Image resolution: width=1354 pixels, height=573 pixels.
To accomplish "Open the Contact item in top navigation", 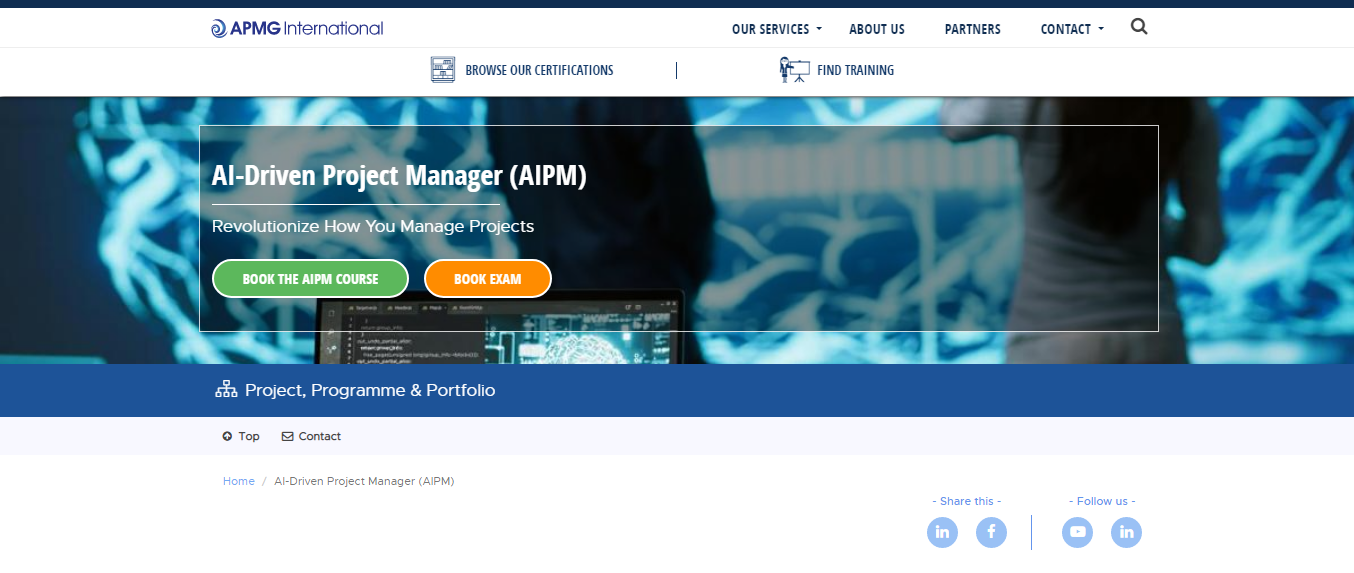I will [1066, 29].
